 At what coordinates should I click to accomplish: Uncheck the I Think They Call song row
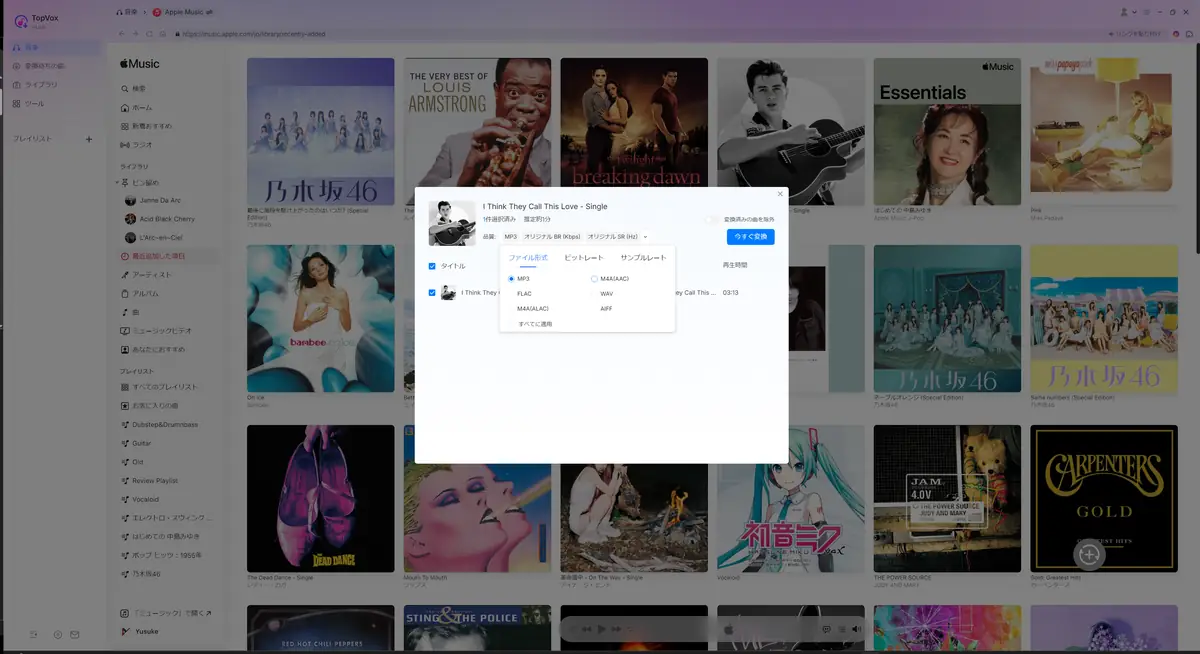click(x=432, y=293)
